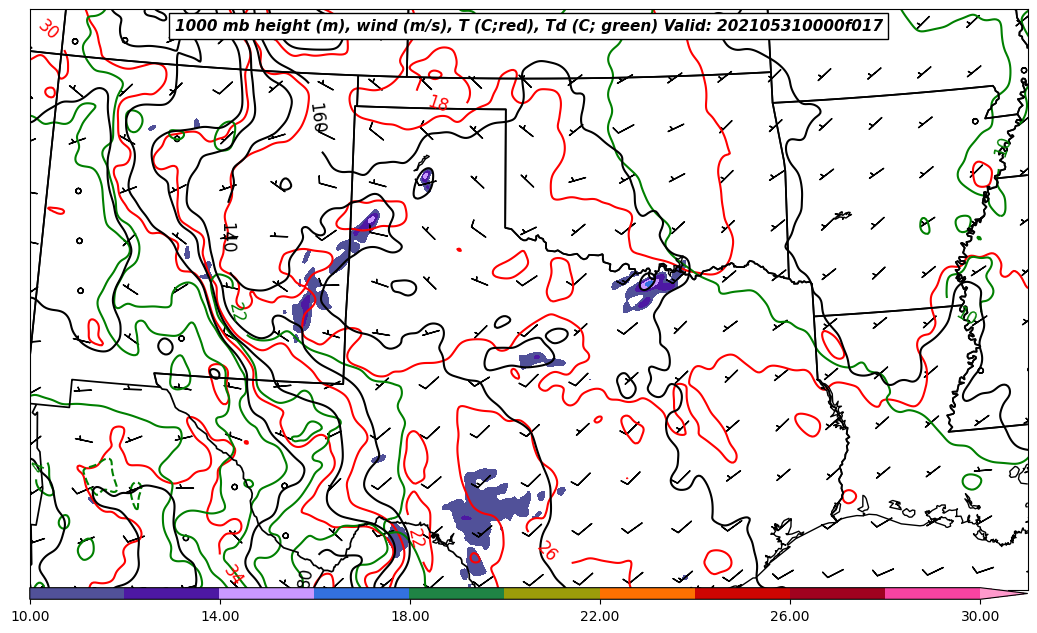Select the 14.00 colorbar tick label
This screenshot has width=1037, height=633.
[x=220, y=616]
